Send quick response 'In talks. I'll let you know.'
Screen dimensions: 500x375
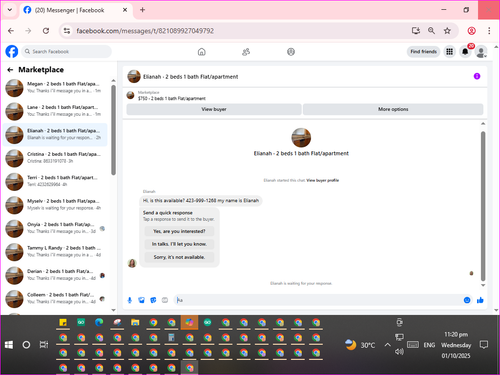click(x=179, y=244)
